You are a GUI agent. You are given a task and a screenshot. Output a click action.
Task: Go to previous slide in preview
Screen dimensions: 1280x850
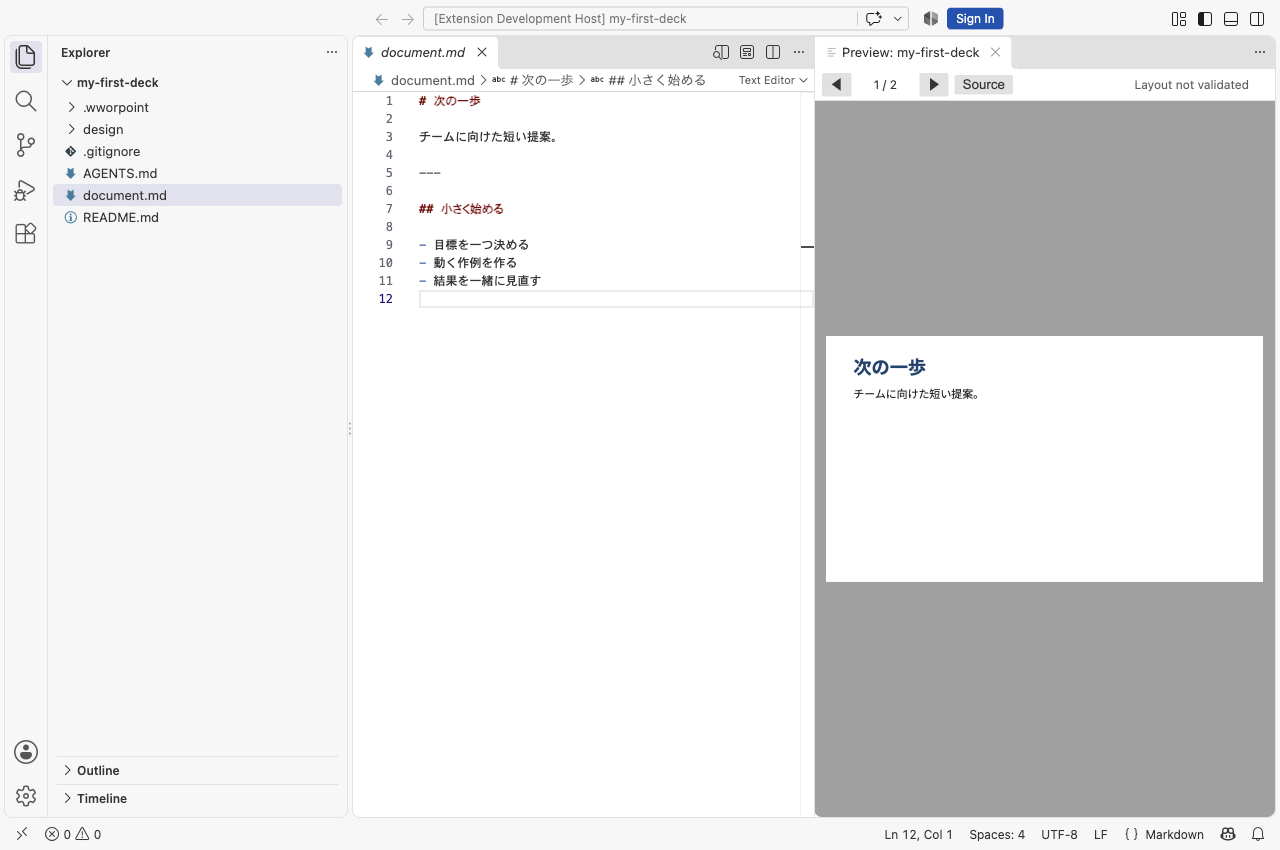pyautogui.click(x=837, y=85)
